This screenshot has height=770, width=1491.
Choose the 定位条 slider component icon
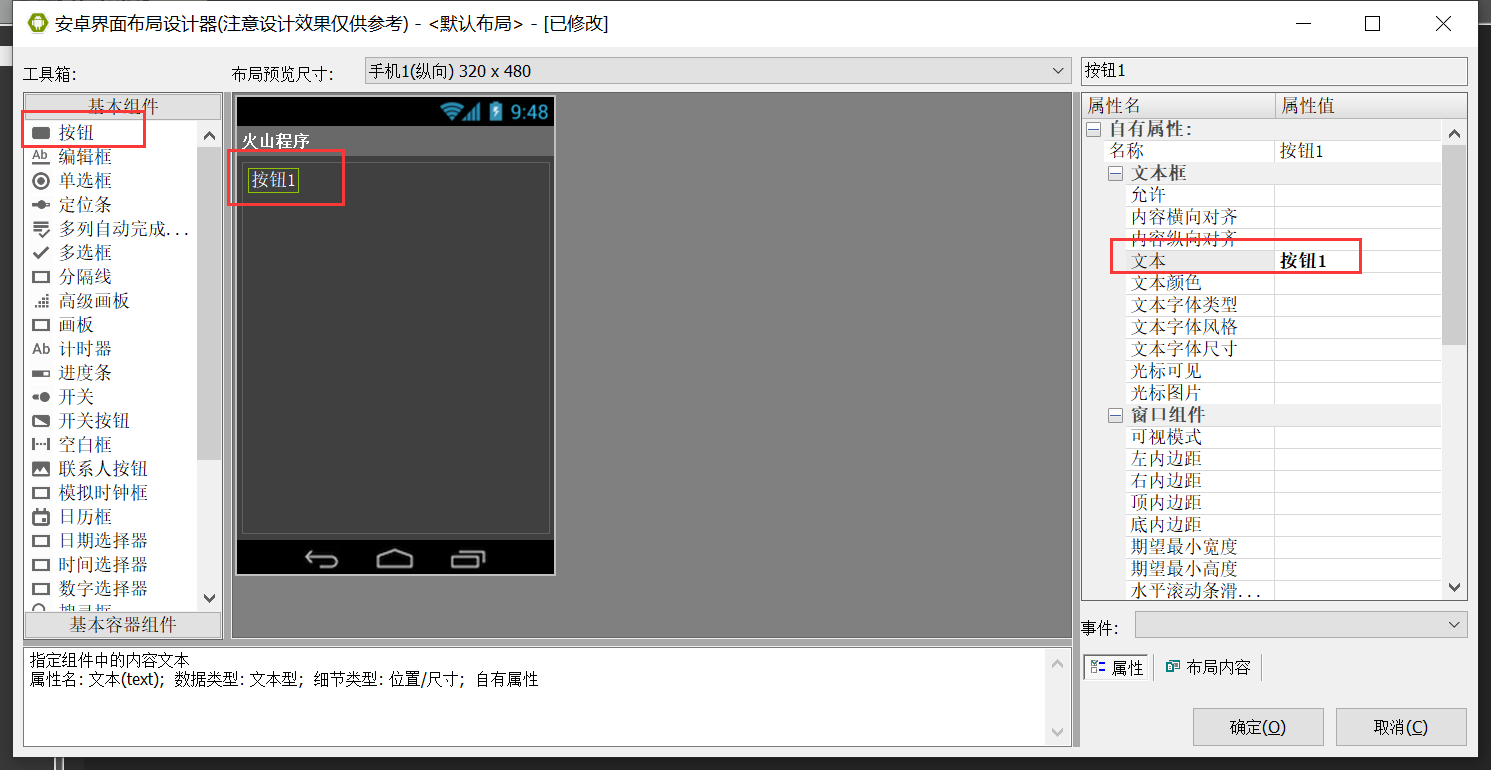click(x=41, y=205)
